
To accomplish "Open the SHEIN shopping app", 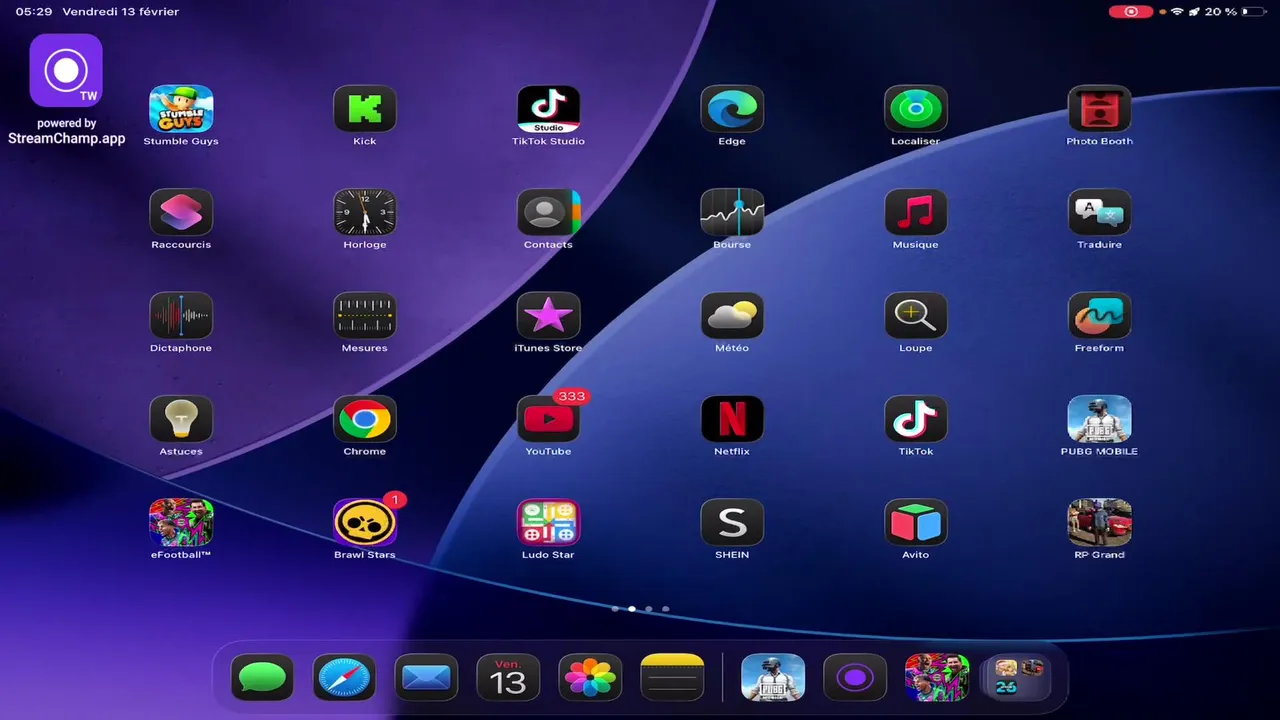I will pos(732,523).
